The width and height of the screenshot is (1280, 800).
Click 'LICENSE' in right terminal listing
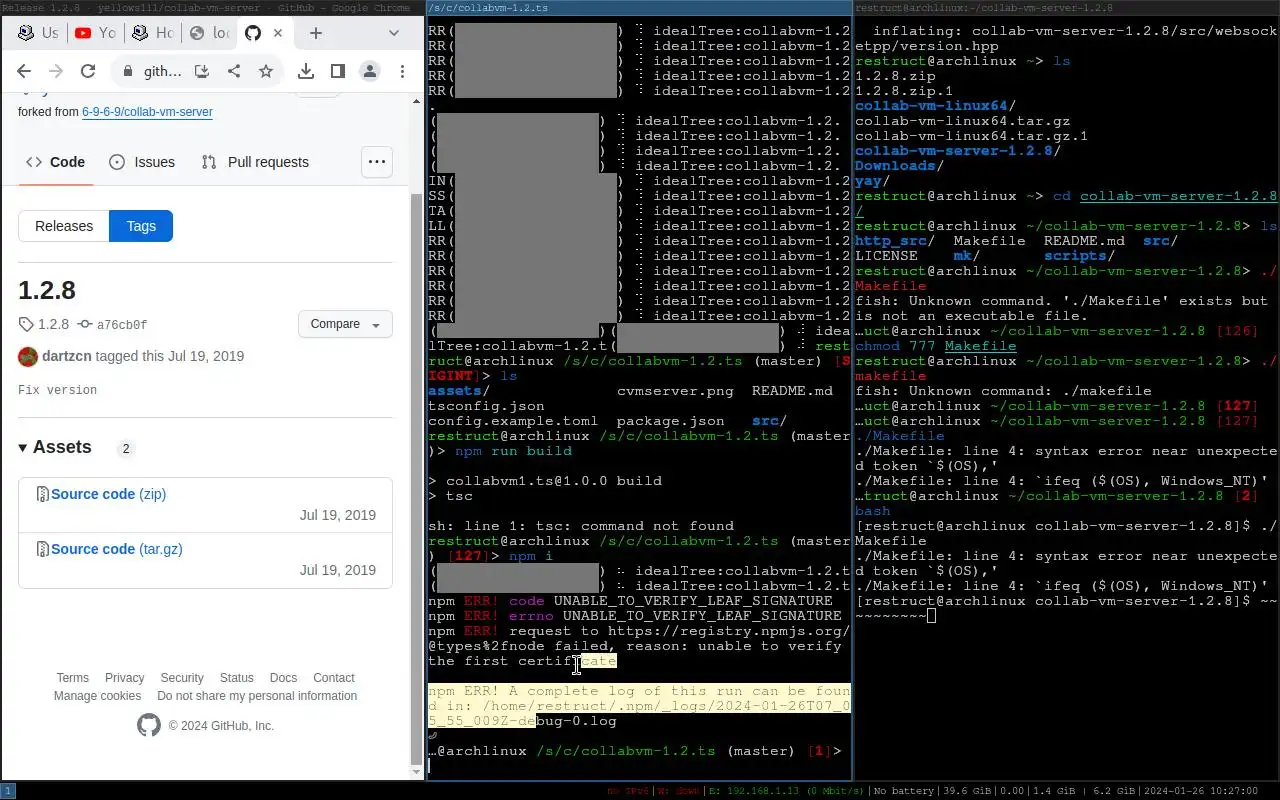(x=886, y=256)
